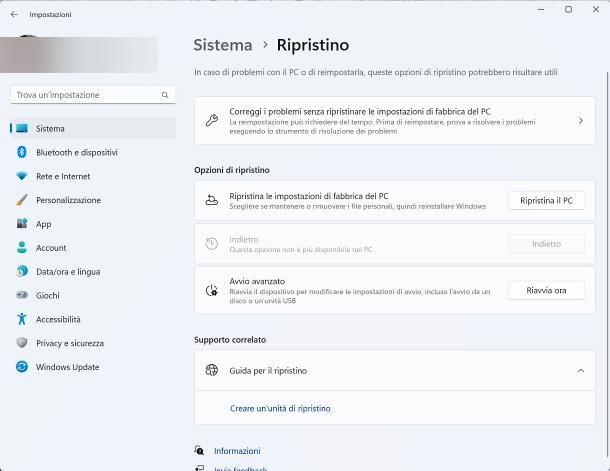
Task: Click the Avvio avanzato title text
Action: tap(257, 281)
